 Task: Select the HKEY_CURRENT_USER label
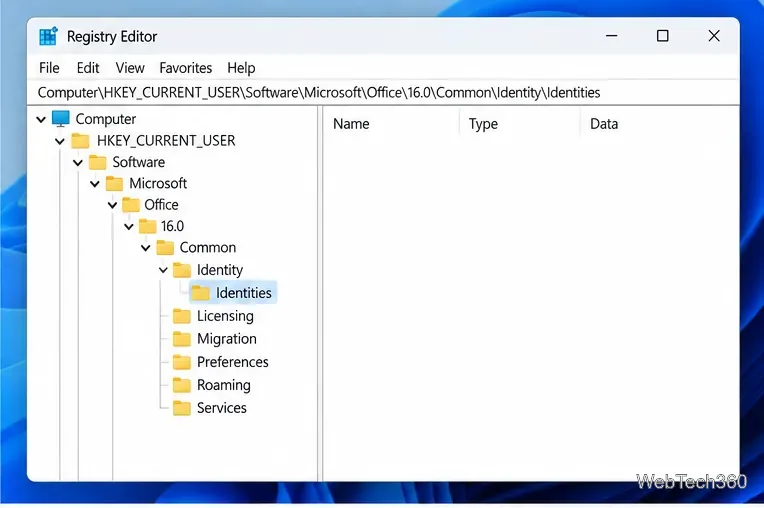[x=166, y=141]
